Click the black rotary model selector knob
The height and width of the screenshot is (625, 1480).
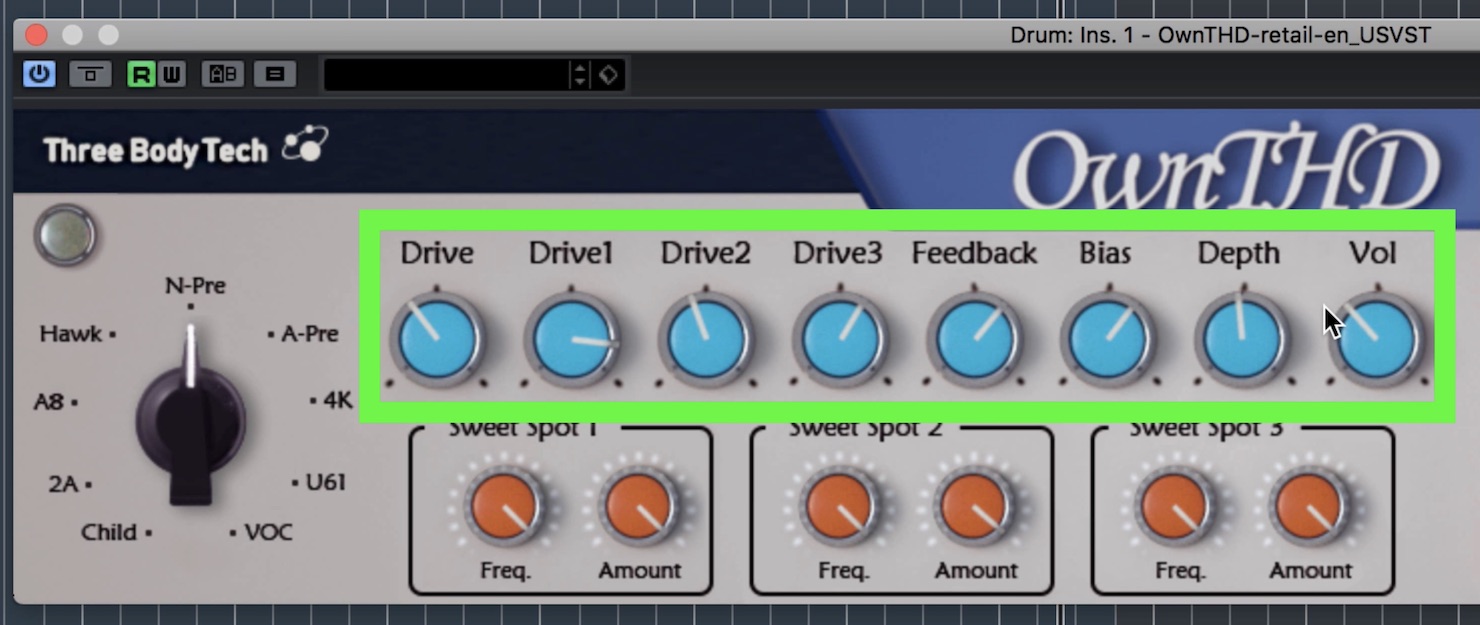[x=190, y=420]
